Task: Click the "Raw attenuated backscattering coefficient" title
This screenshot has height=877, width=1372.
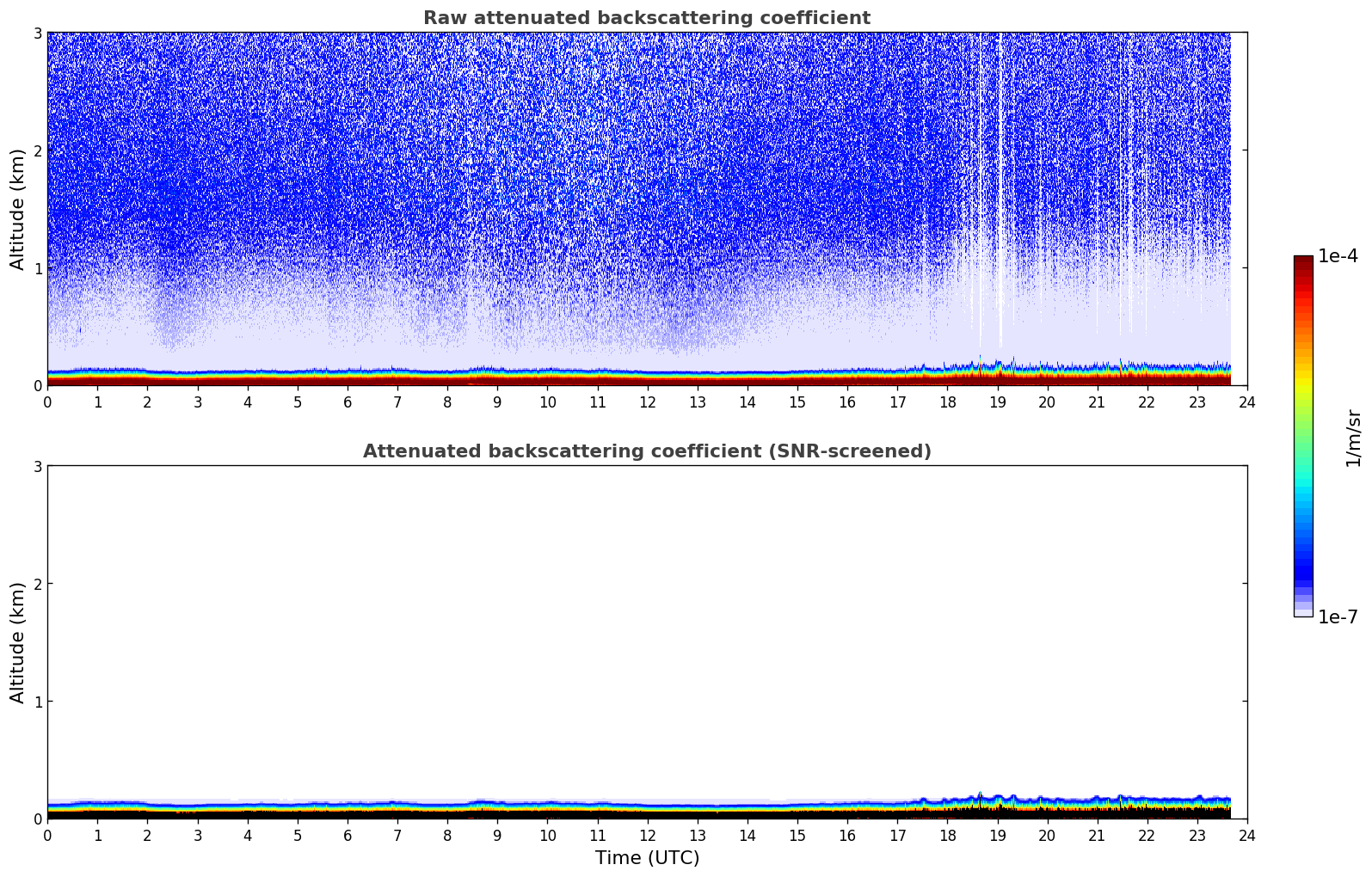Action: point(647,18)
